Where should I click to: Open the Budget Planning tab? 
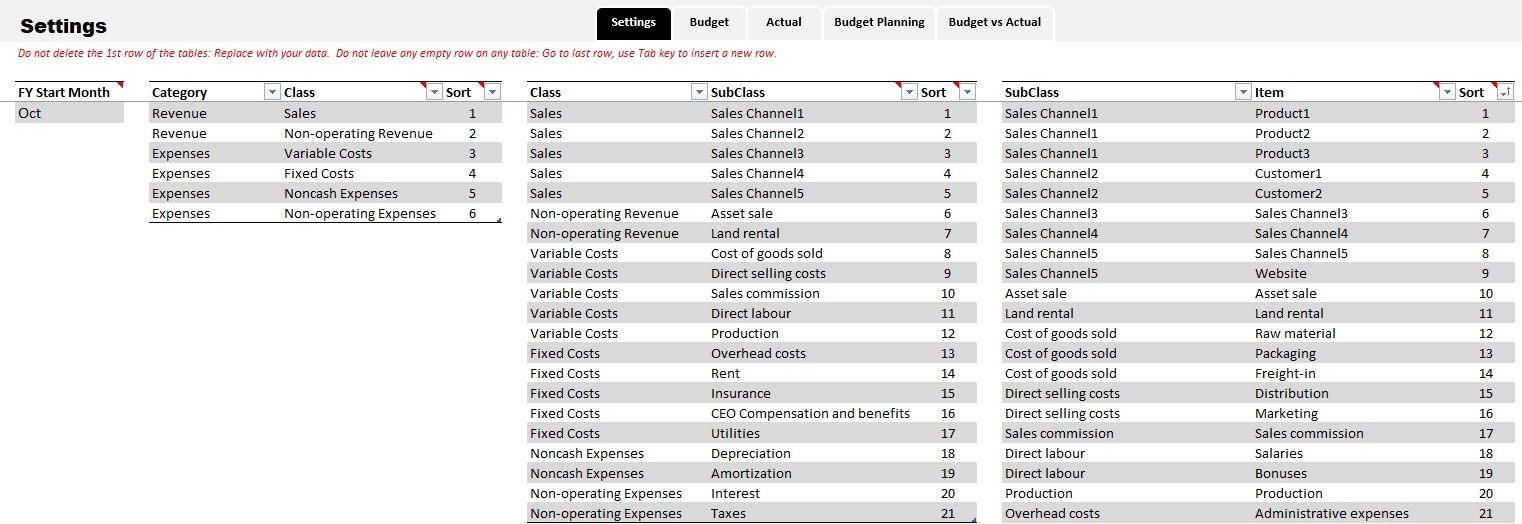pos(879,23)
